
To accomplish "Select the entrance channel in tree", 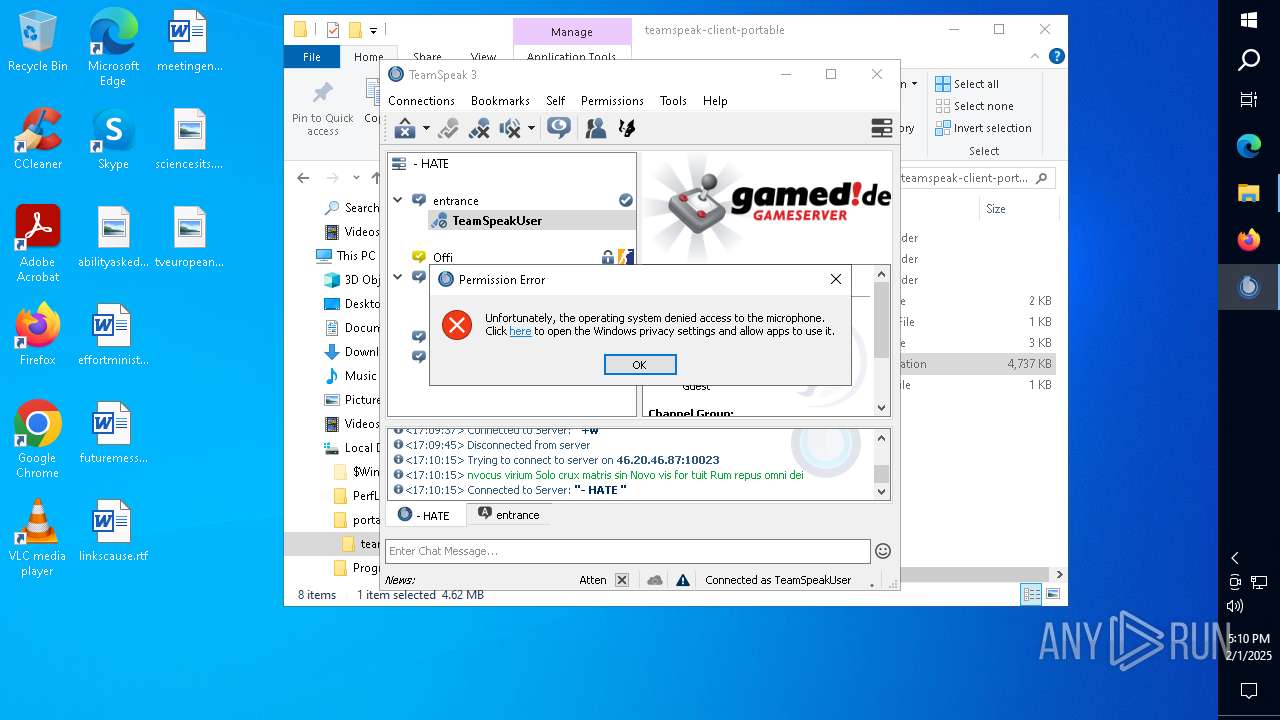I will [x=455, y=201].
